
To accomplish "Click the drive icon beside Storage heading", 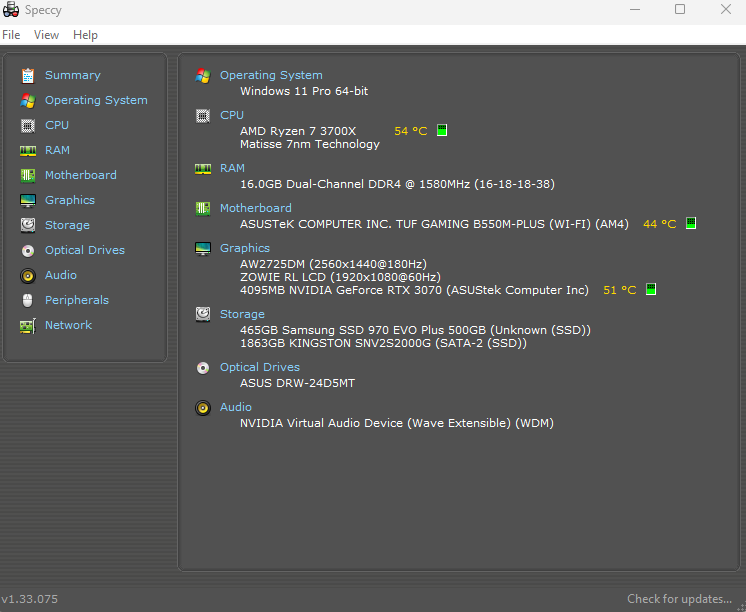I will 203,314.
